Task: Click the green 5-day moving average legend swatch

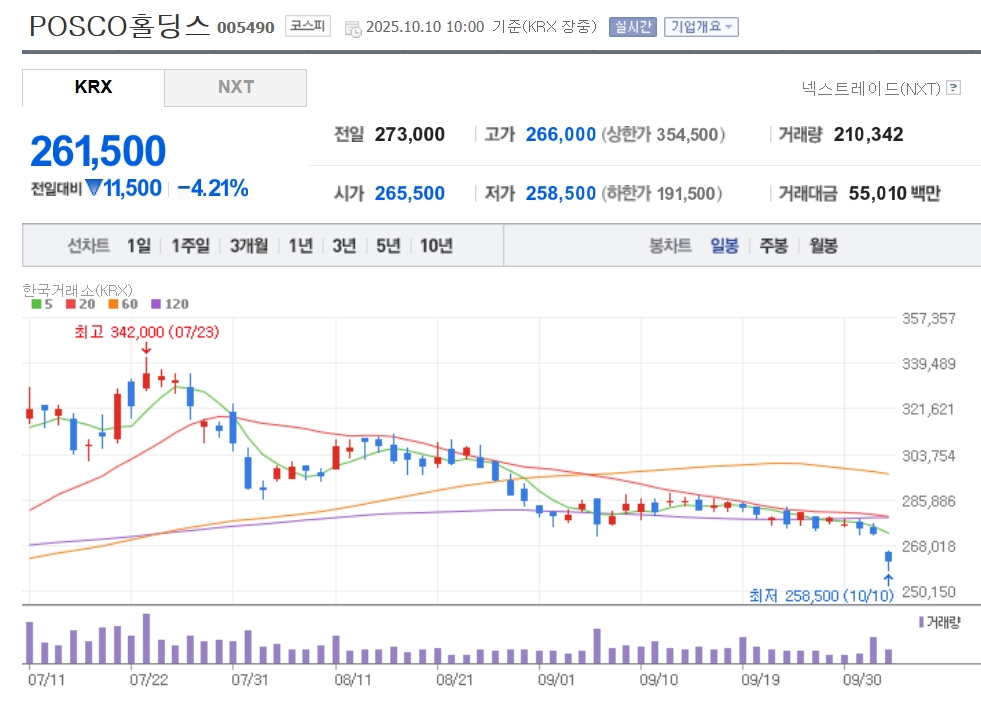Action: tap(36, 304)
